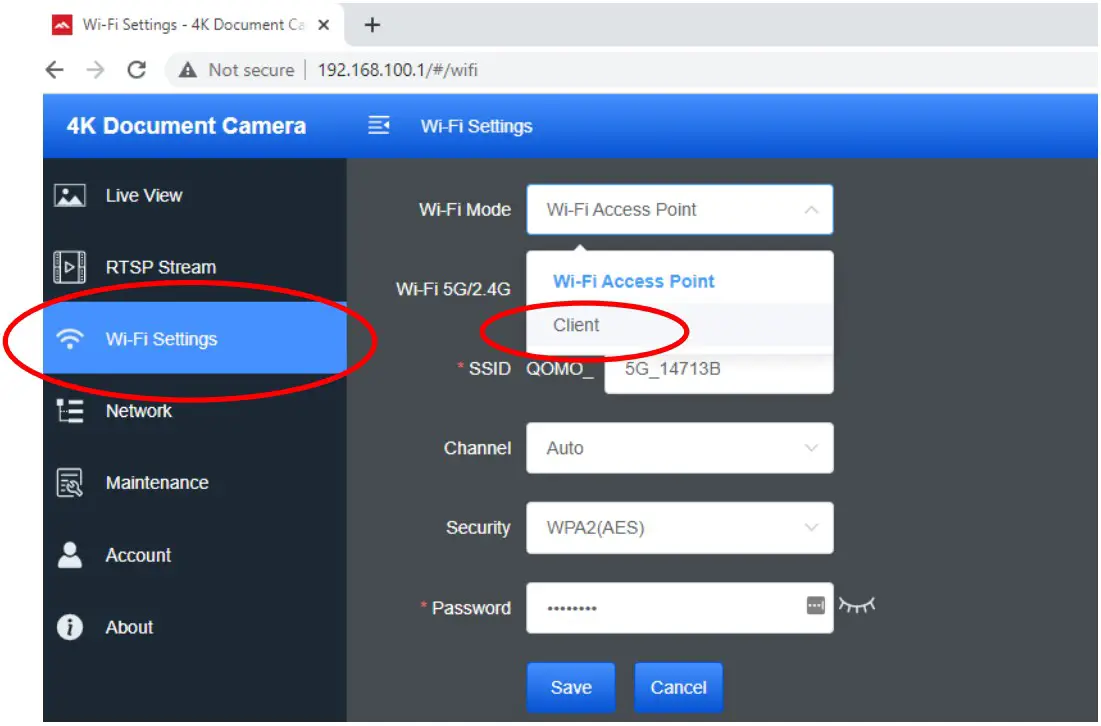Image resolution: width=1101 pixels, height=726 pixels.
Task: Click the About info icon
Action: tap(70, 626)
